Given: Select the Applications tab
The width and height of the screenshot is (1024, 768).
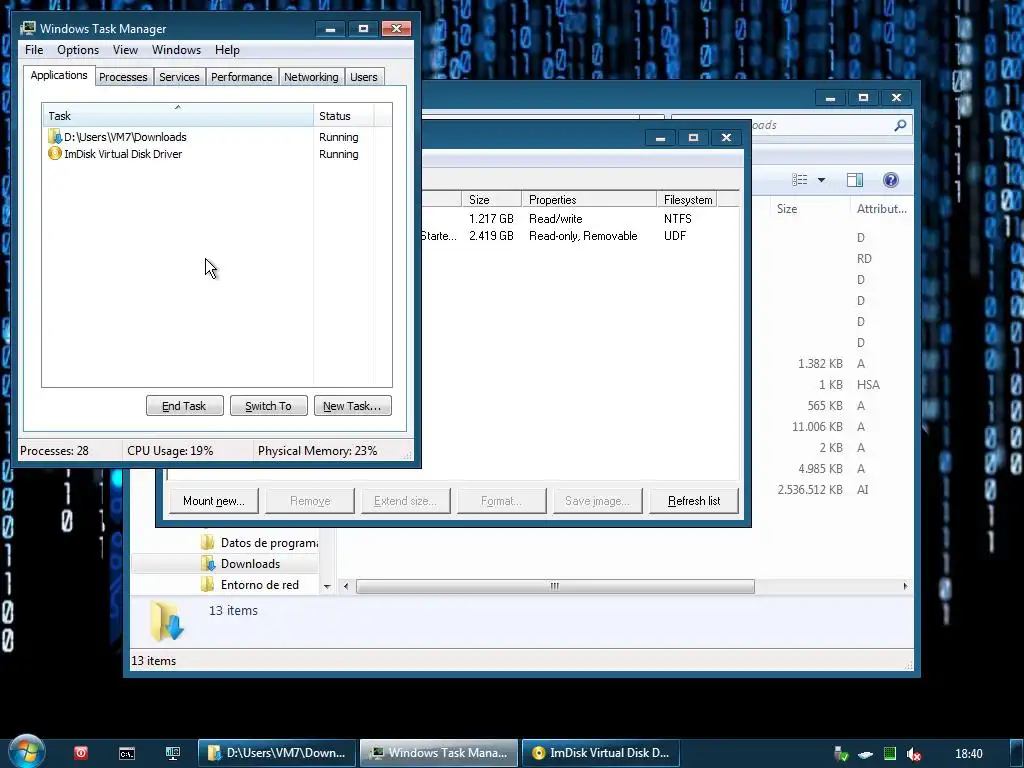Looking at the screenshot, I should point(59,75).
